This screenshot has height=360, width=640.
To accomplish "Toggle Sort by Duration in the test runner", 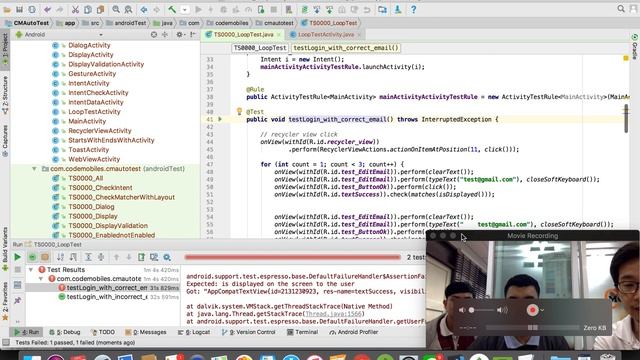I will coord(73,257).
